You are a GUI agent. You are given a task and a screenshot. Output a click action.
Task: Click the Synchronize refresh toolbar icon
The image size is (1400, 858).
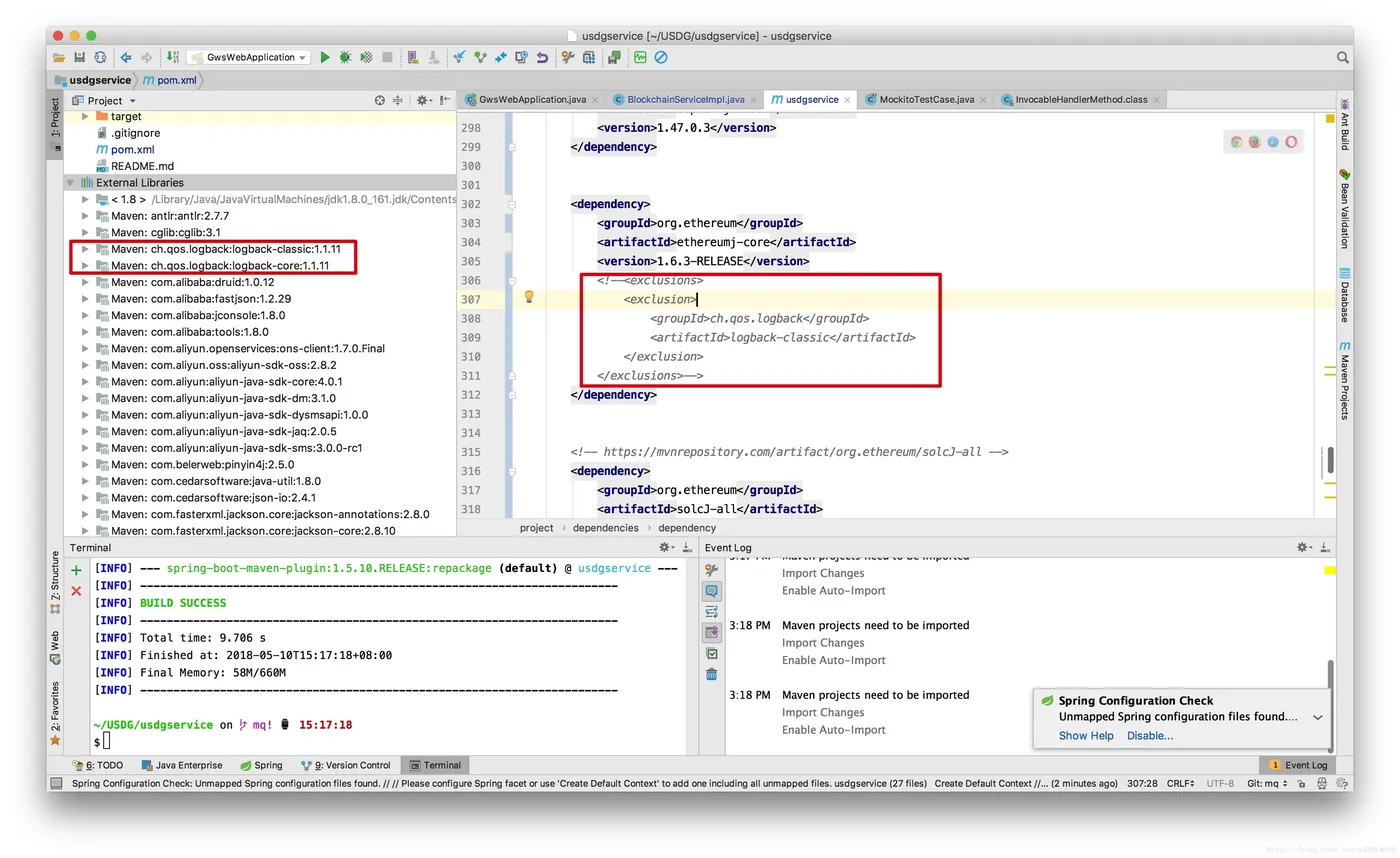(x=100, y=57)
